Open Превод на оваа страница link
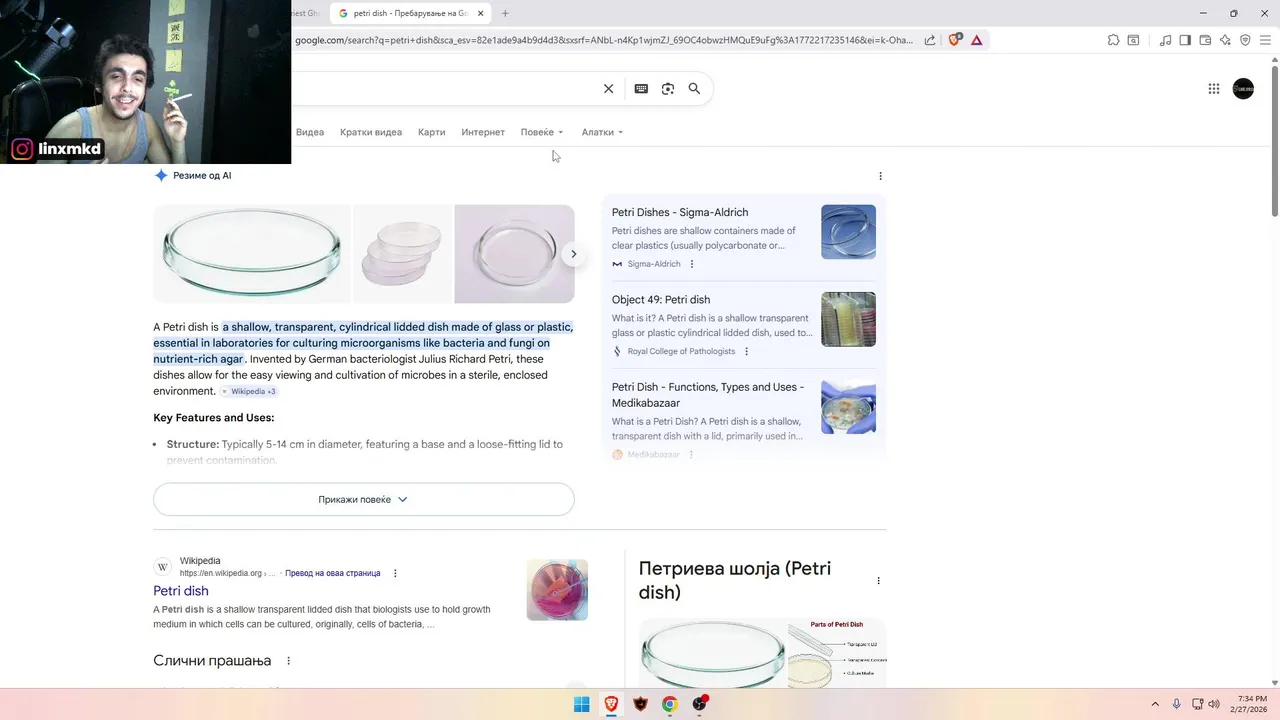Viewport: 1280px width, 720px height. point(333,574)
